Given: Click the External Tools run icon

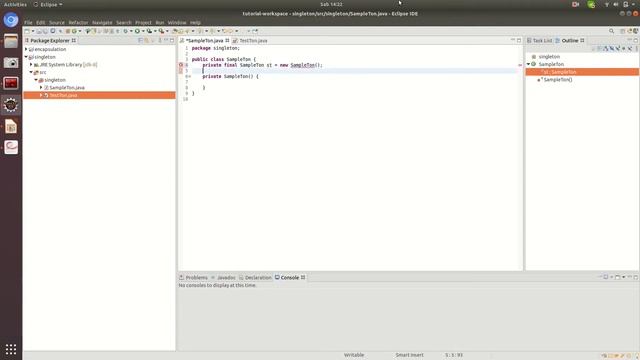Looking at the screenshot, I should click(x=161, y=31).
